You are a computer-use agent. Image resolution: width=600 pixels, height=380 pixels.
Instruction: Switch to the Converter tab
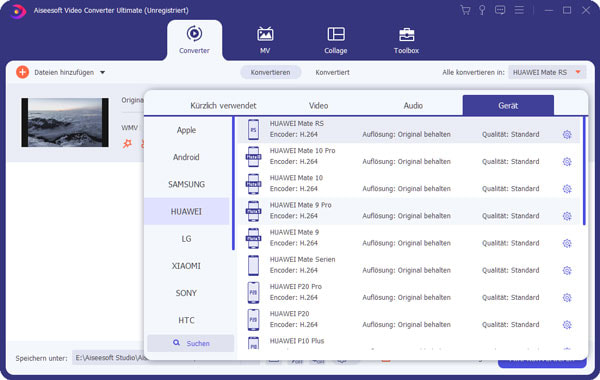(194, 40)
